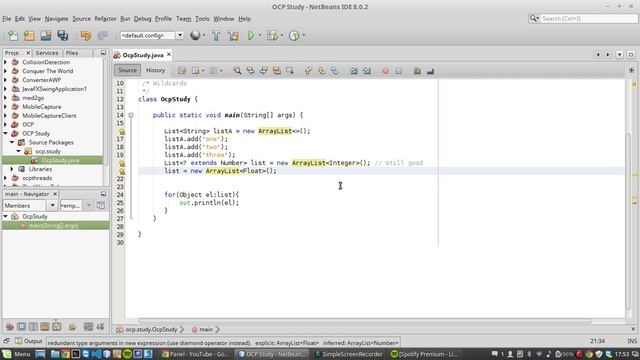640x360 pixels.
Task: Click the Find Selection magnifier icon in editor
Action: click(237, 71)
